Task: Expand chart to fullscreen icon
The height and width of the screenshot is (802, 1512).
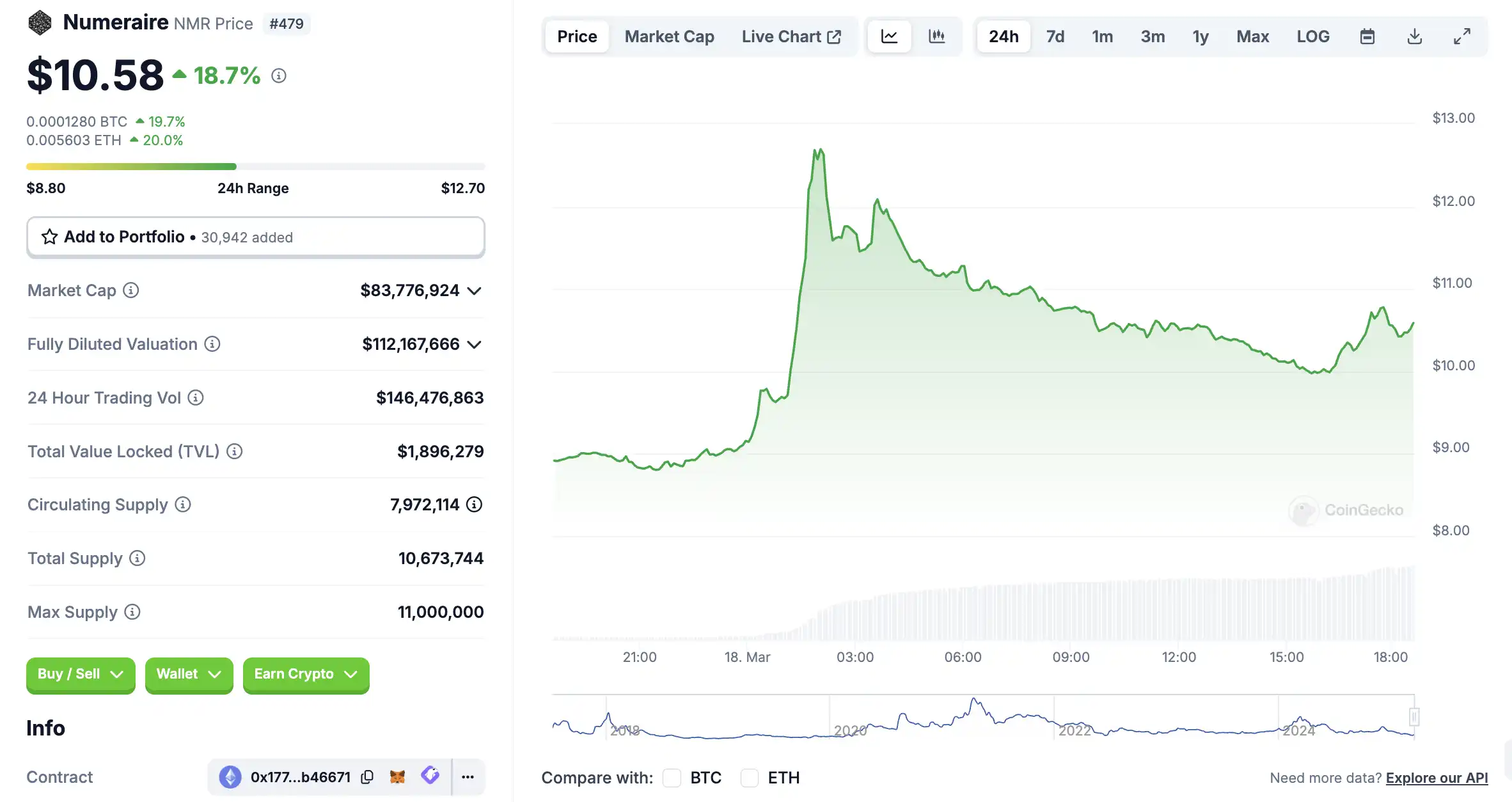Action: (x=1462, y=36)
